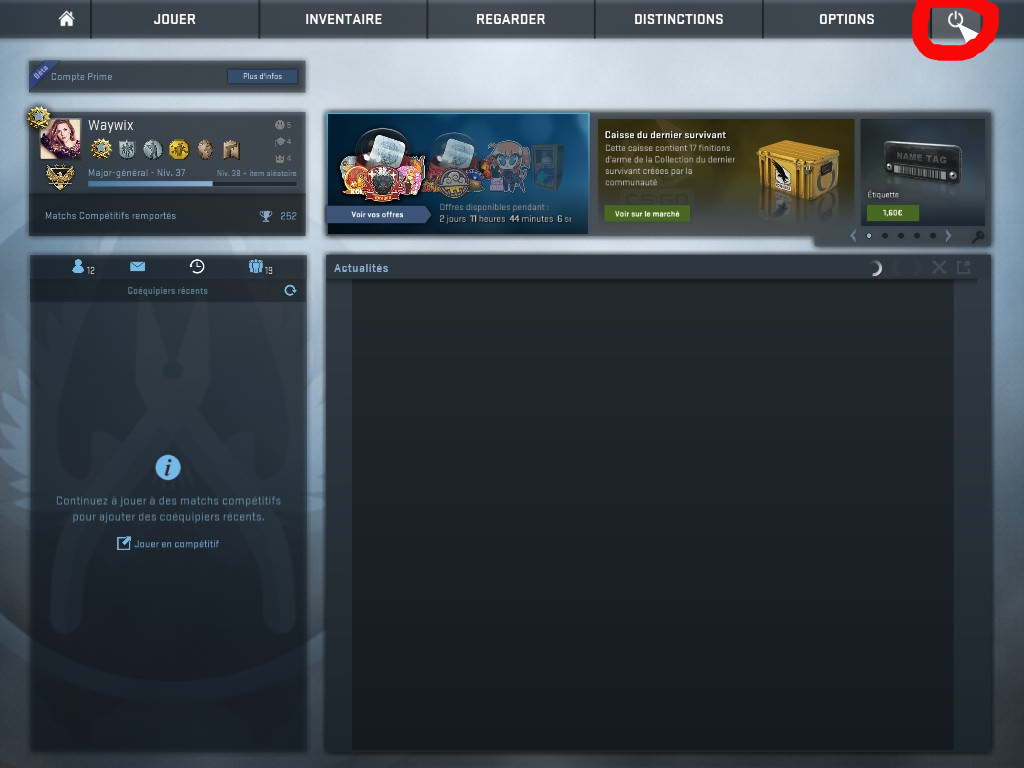Select the second carousel page dot
This screenshot has height=768, width=1024.
[x=885, y=236]
